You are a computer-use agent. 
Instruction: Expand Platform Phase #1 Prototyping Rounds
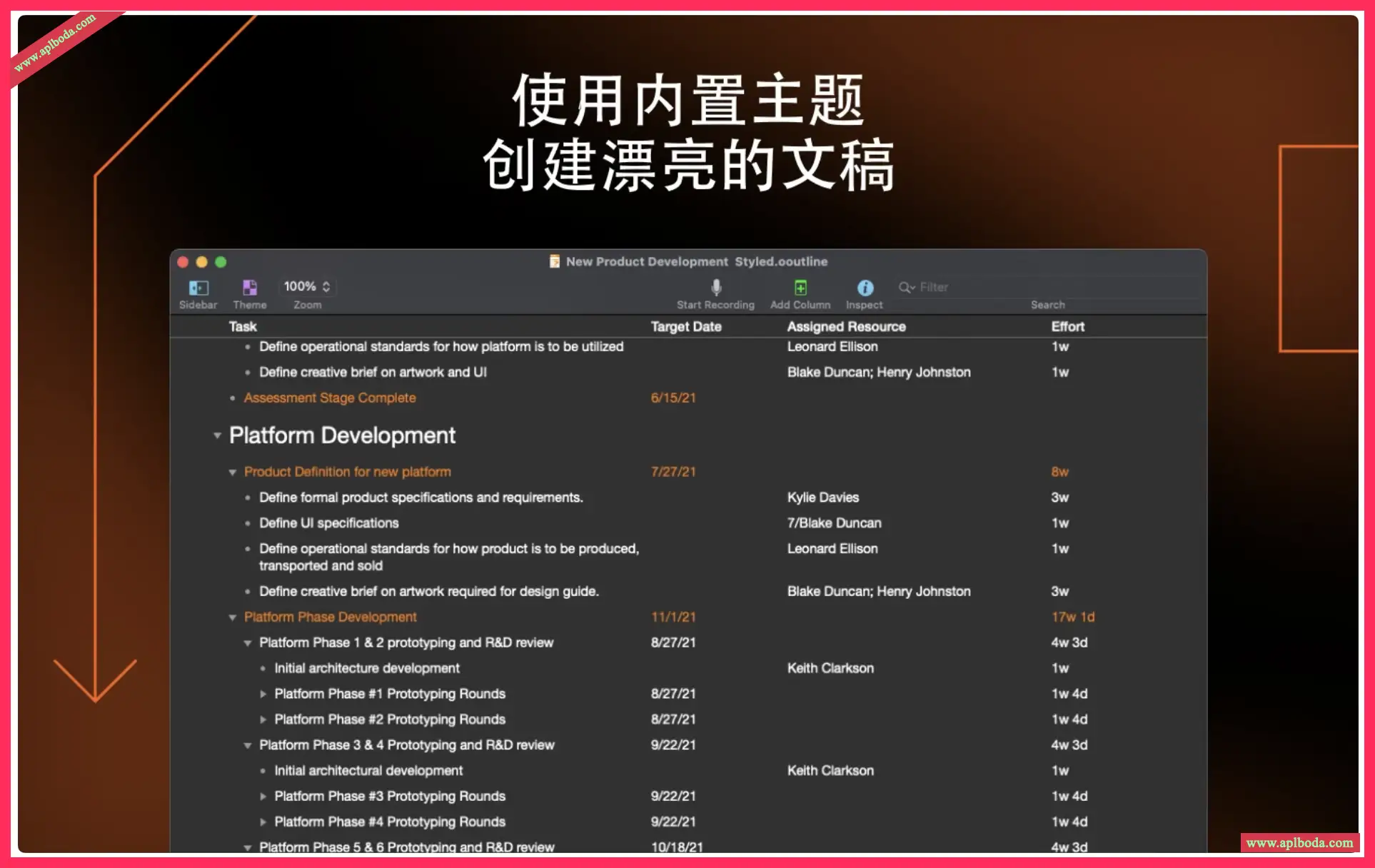(263, 694)
